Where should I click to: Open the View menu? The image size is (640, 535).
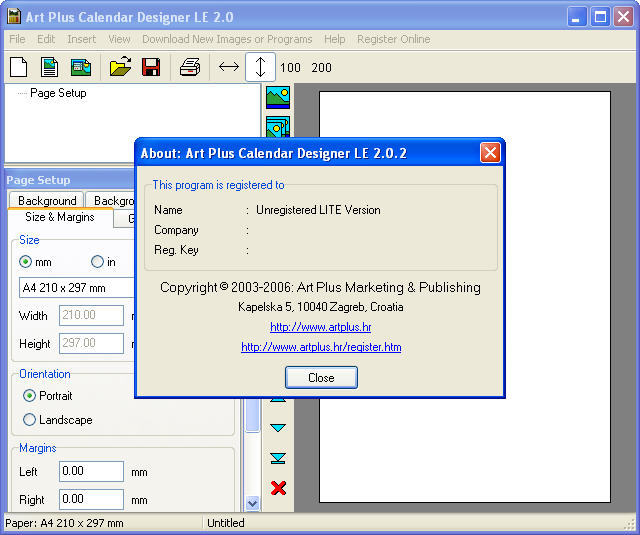pyautogui.click(x=119, y=39)
